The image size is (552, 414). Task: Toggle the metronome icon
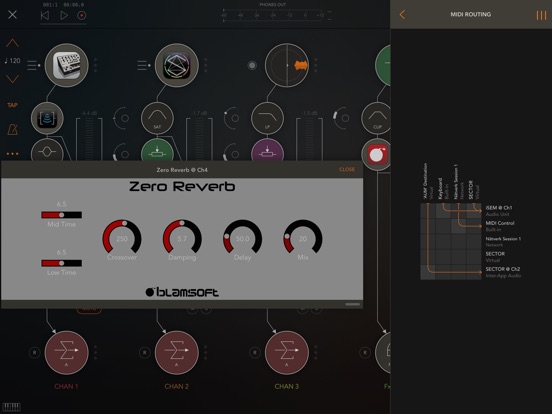[x=13, y=129]
